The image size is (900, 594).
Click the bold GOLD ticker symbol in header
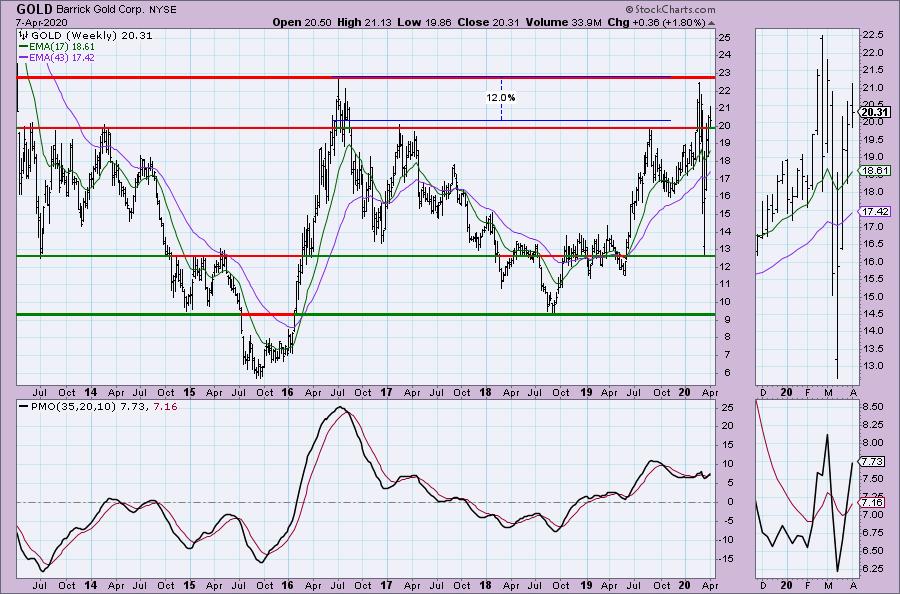pyautogui.click(x=35, y=9)
